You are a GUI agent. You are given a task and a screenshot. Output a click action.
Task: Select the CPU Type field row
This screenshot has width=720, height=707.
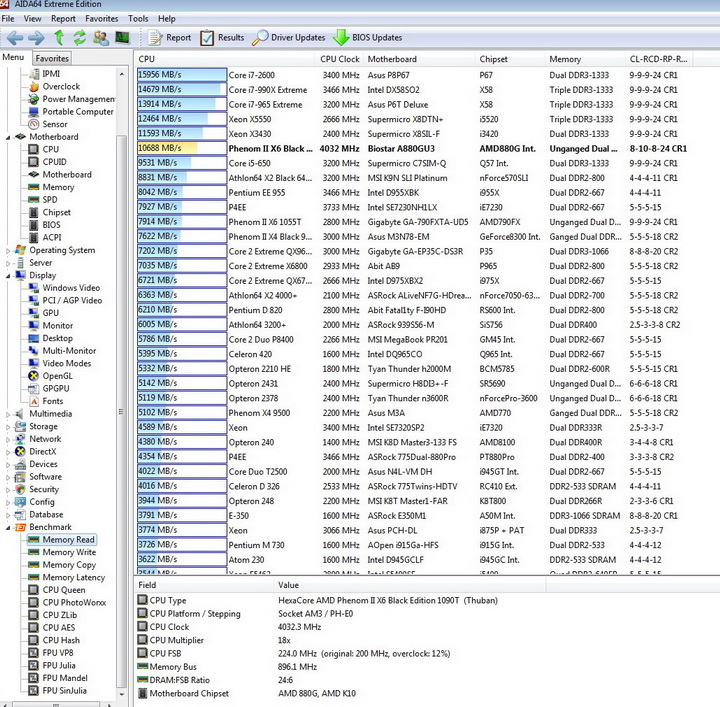click(x=427, y=600)
